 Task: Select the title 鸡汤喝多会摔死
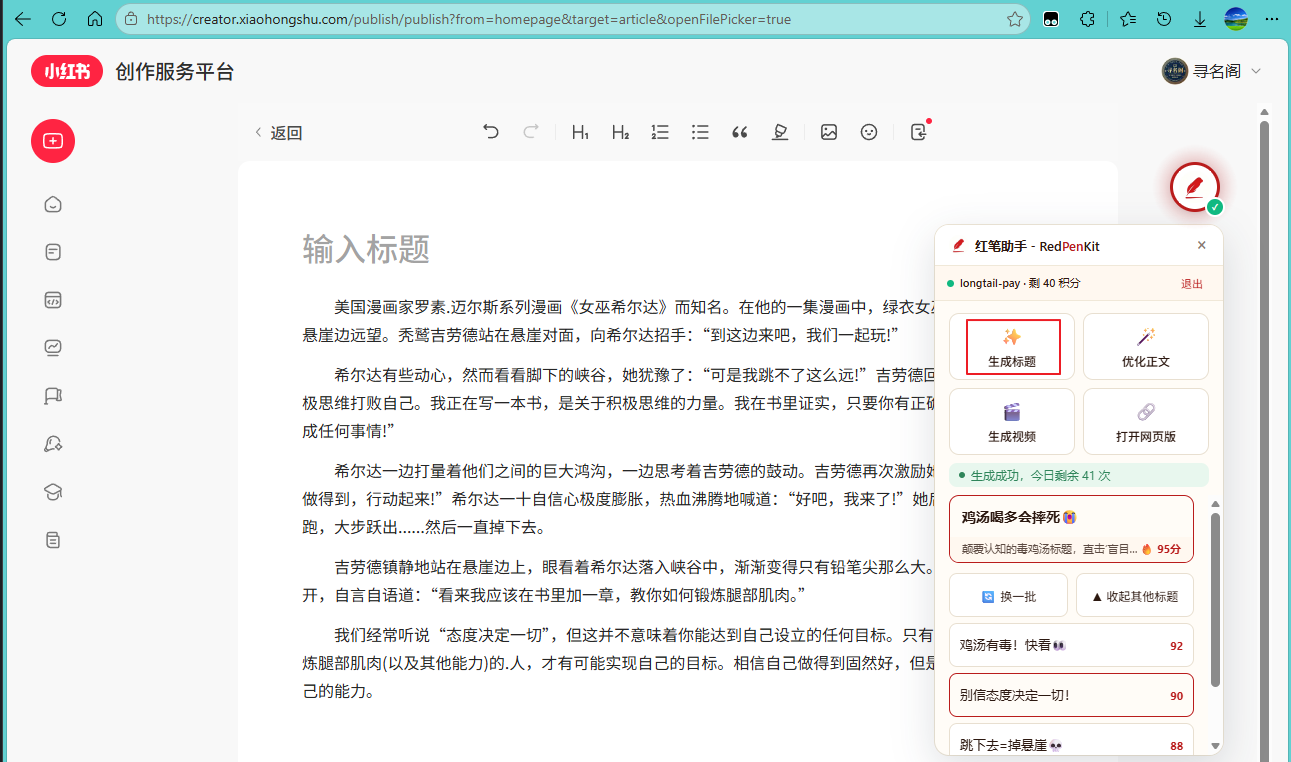tap(1071, 529)
